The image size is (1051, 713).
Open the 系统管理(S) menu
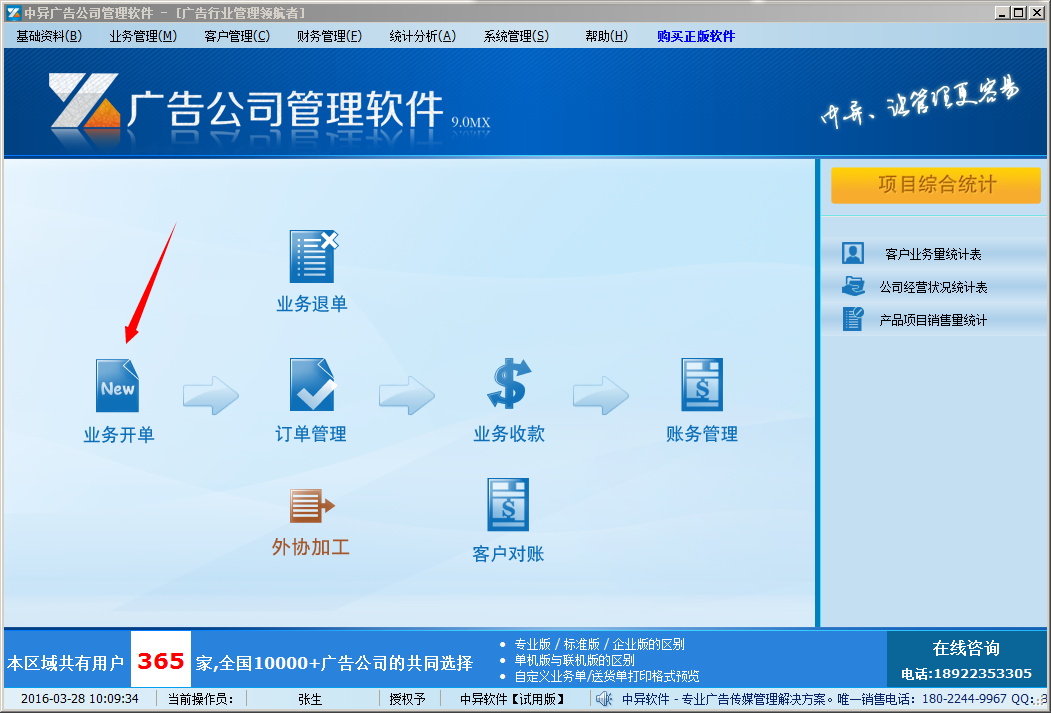click(x=516, y=36)
